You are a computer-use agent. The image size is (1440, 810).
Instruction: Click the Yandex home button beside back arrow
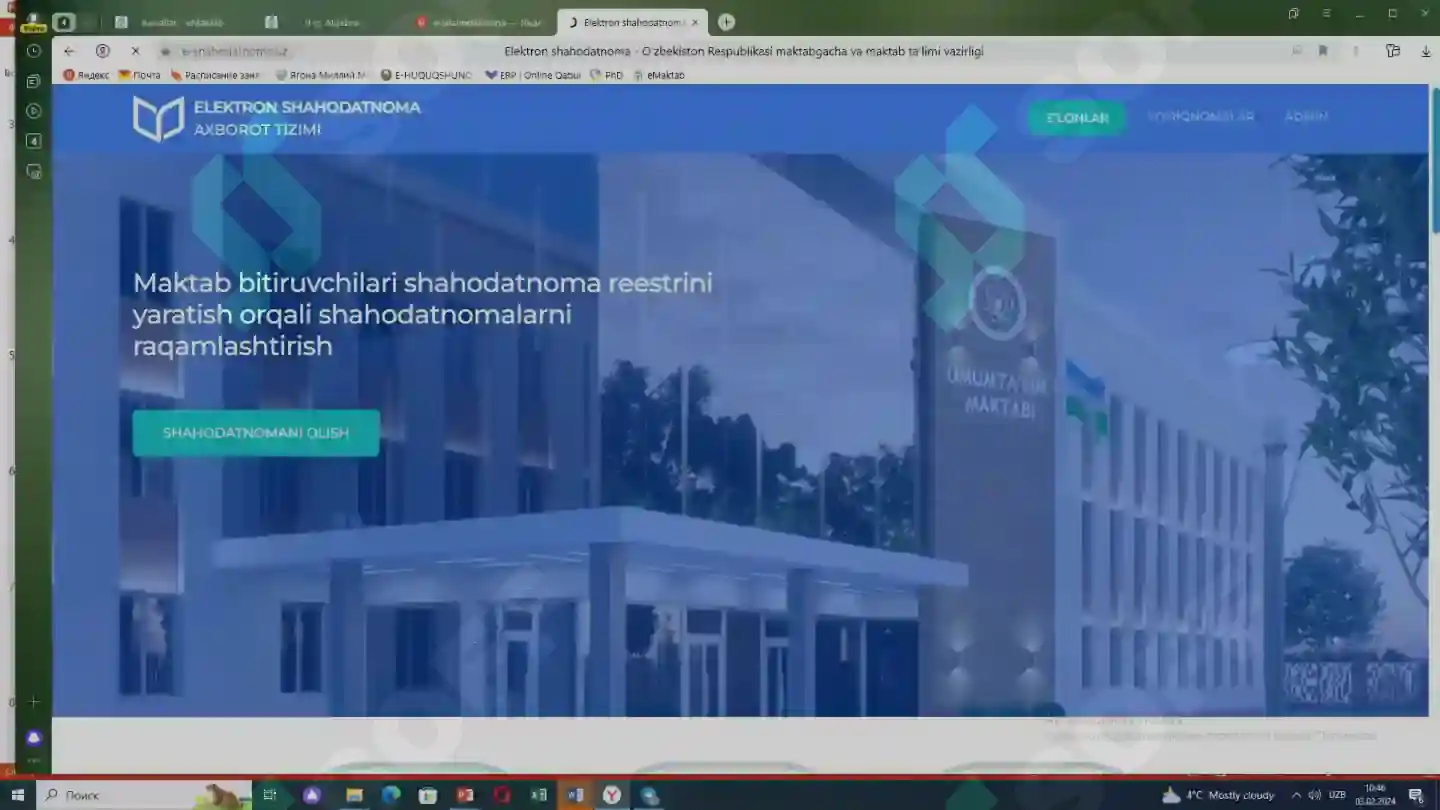102,51
